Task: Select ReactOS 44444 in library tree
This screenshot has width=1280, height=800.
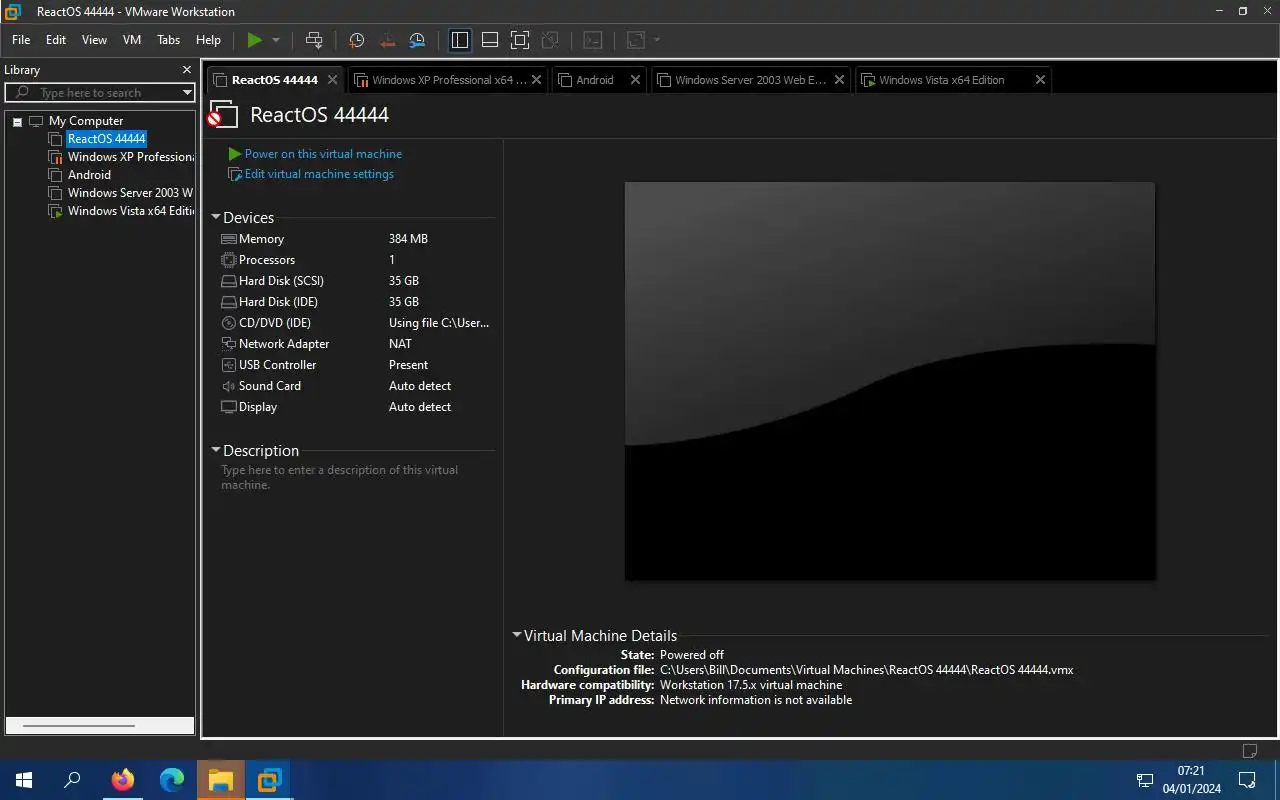Action: pos(106,139)
